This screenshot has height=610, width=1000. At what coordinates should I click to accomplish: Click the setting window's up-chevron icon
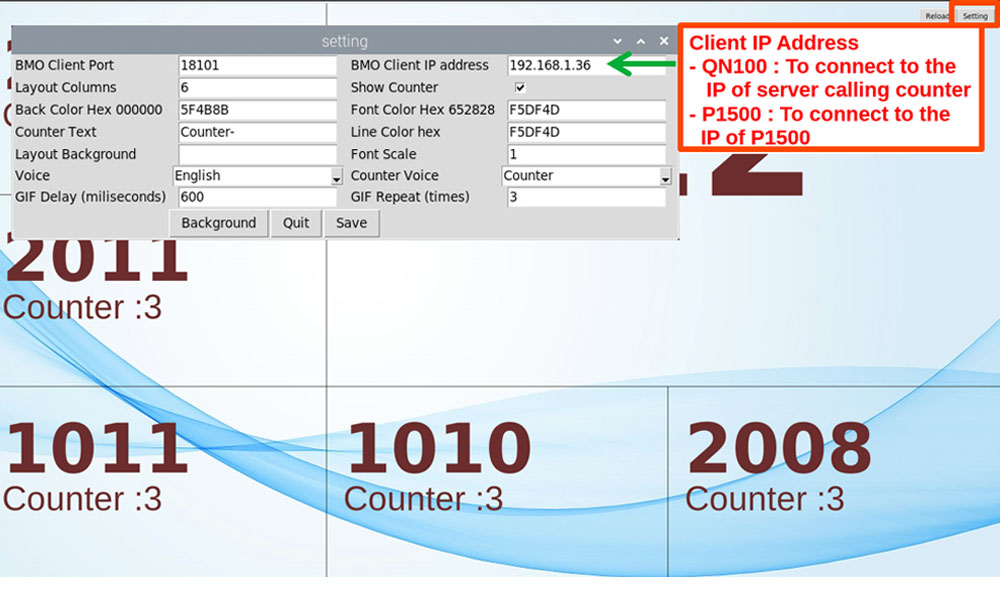641,41
